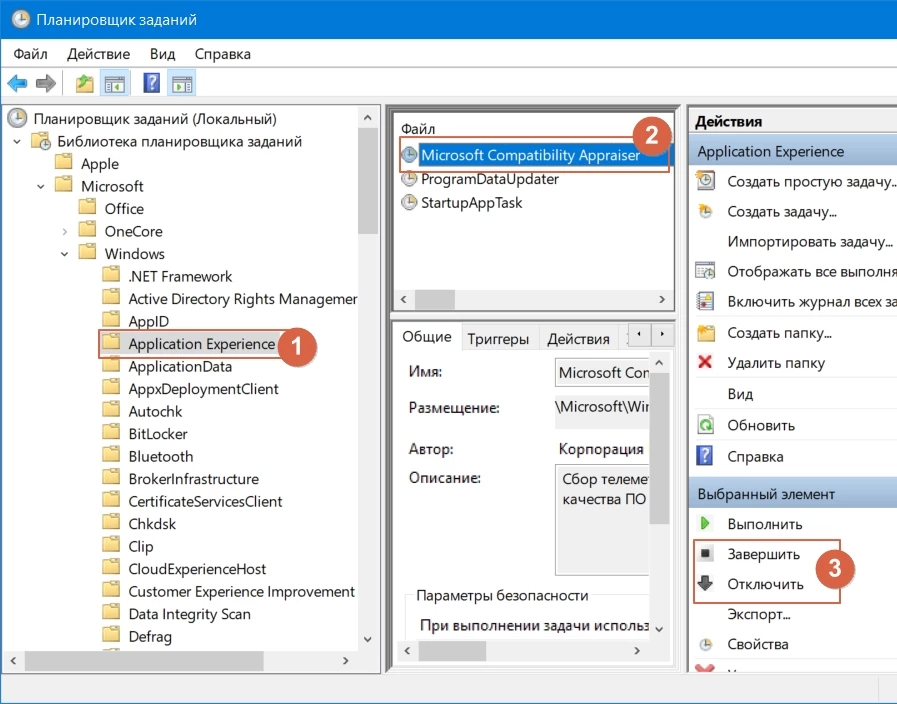897x704 pixels.
Task: Collapse the Windows folder tree node
Action: 65,254
